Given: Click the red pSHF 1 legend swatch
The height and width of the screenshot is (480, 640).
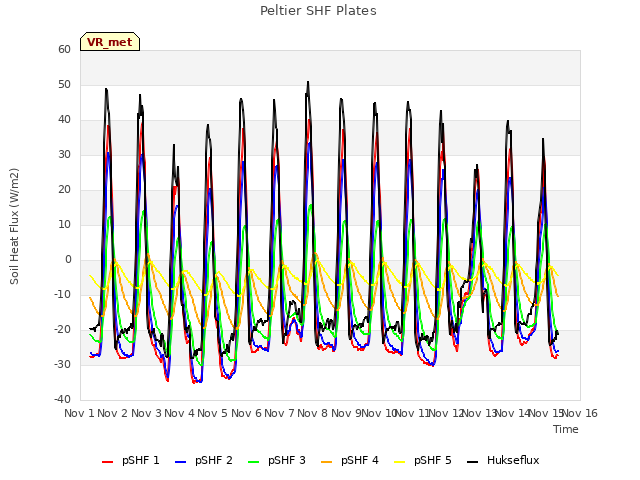Looking at the screenshot, I should click(107, 462).
